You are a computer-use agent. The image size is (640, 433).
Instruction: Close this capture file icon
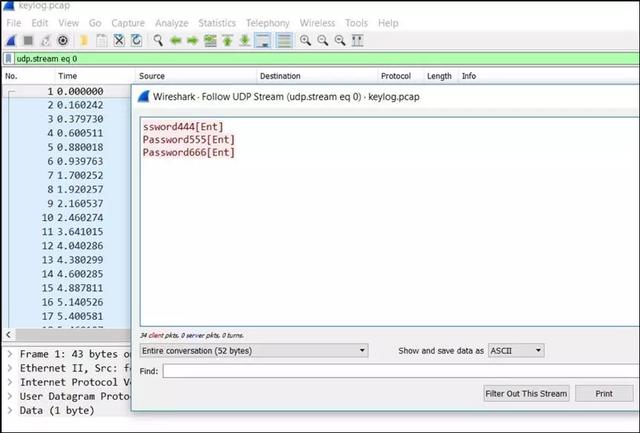click(119, 40)
